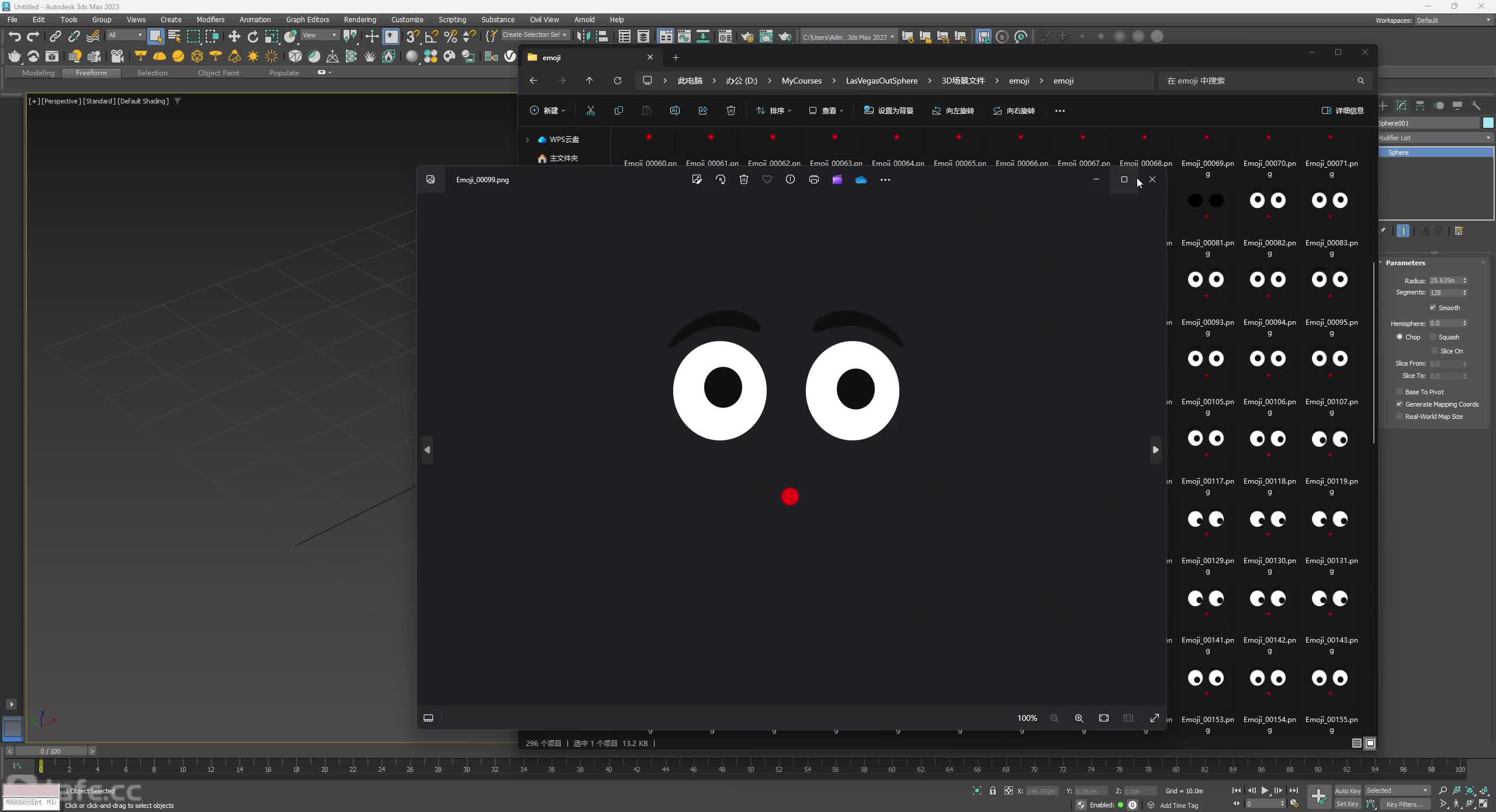Open the Hierarchy panel tab icon
1496x812 pixels.
coord(1420,106)
